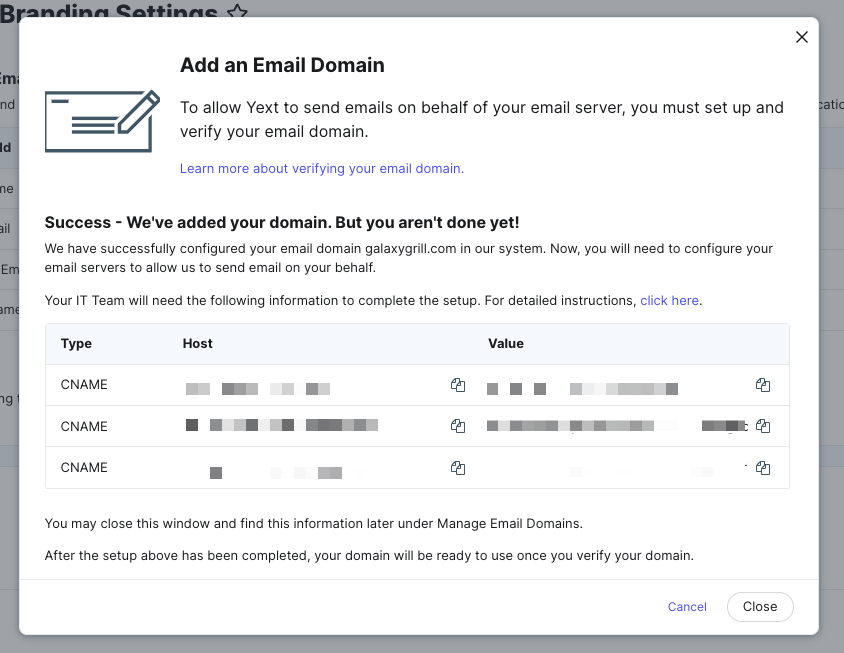844x653 pixels.
Task: Click the Close button
Action: [x=759, y=606]
